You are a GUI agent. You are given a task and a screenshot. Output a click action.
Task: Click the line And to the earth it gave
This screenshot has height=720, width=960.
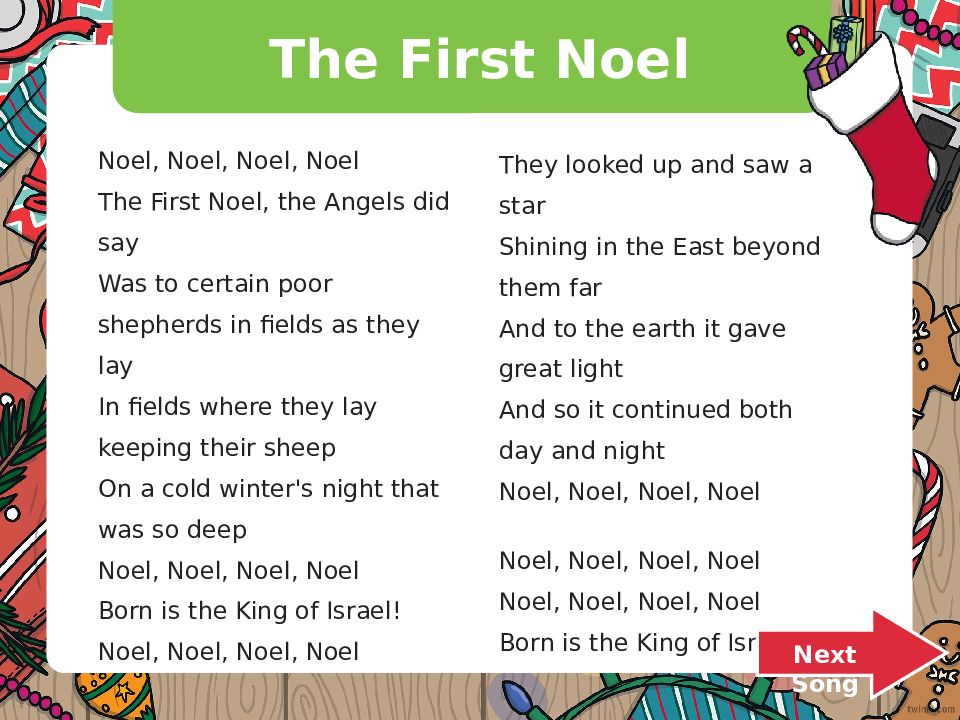642,329
